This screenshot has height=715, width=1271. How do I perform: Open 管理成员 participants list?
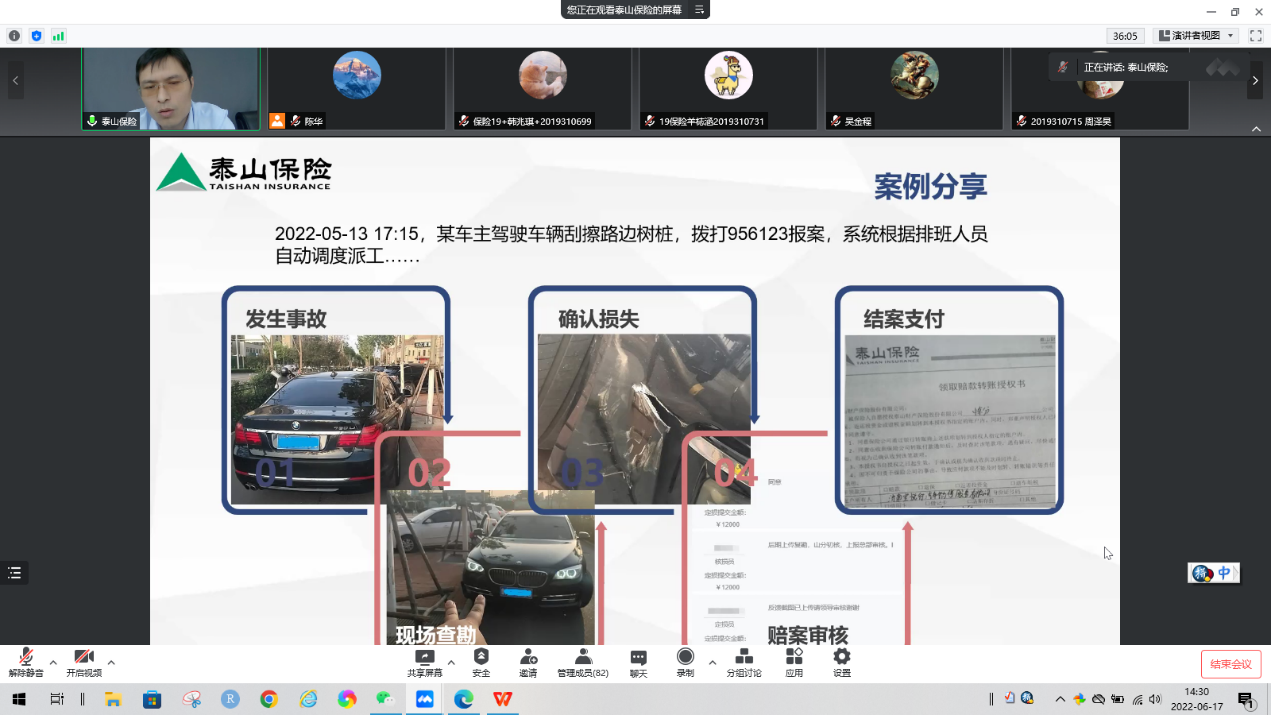(x=583, y=662)
